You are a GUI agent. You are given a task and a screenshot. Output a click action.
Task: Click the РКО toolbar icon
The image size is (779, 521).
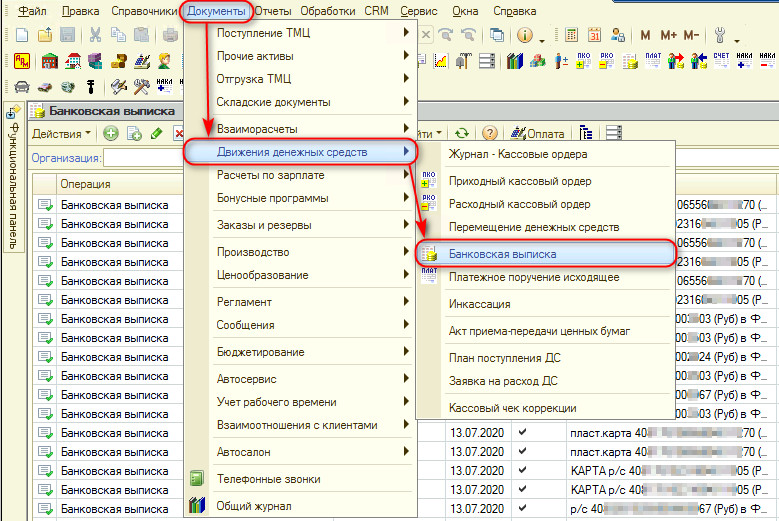(607, 61)
